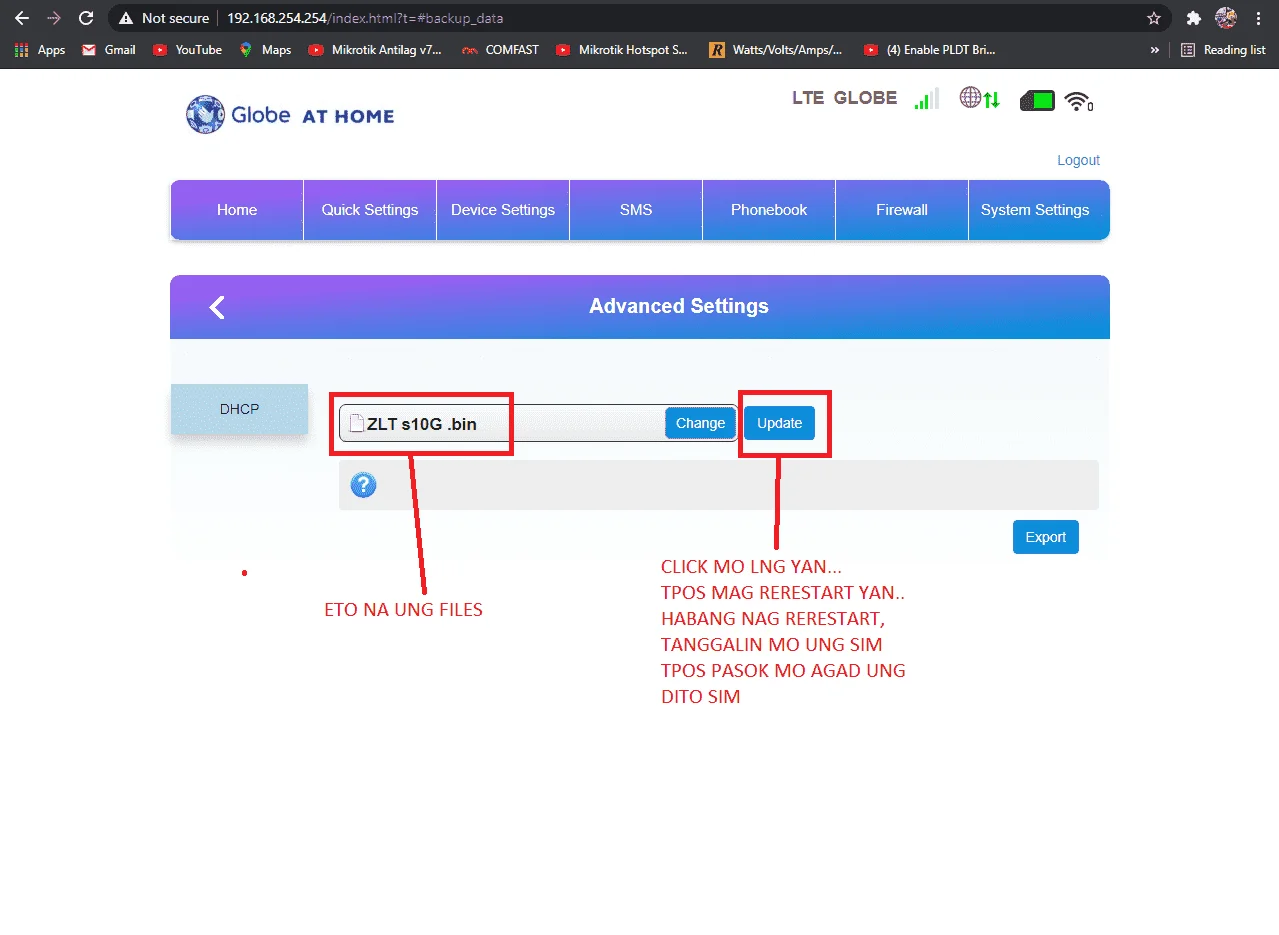The image size is (1279, 935).
Task: Go forward with the browser forward arrow
Action: [54, 18]
